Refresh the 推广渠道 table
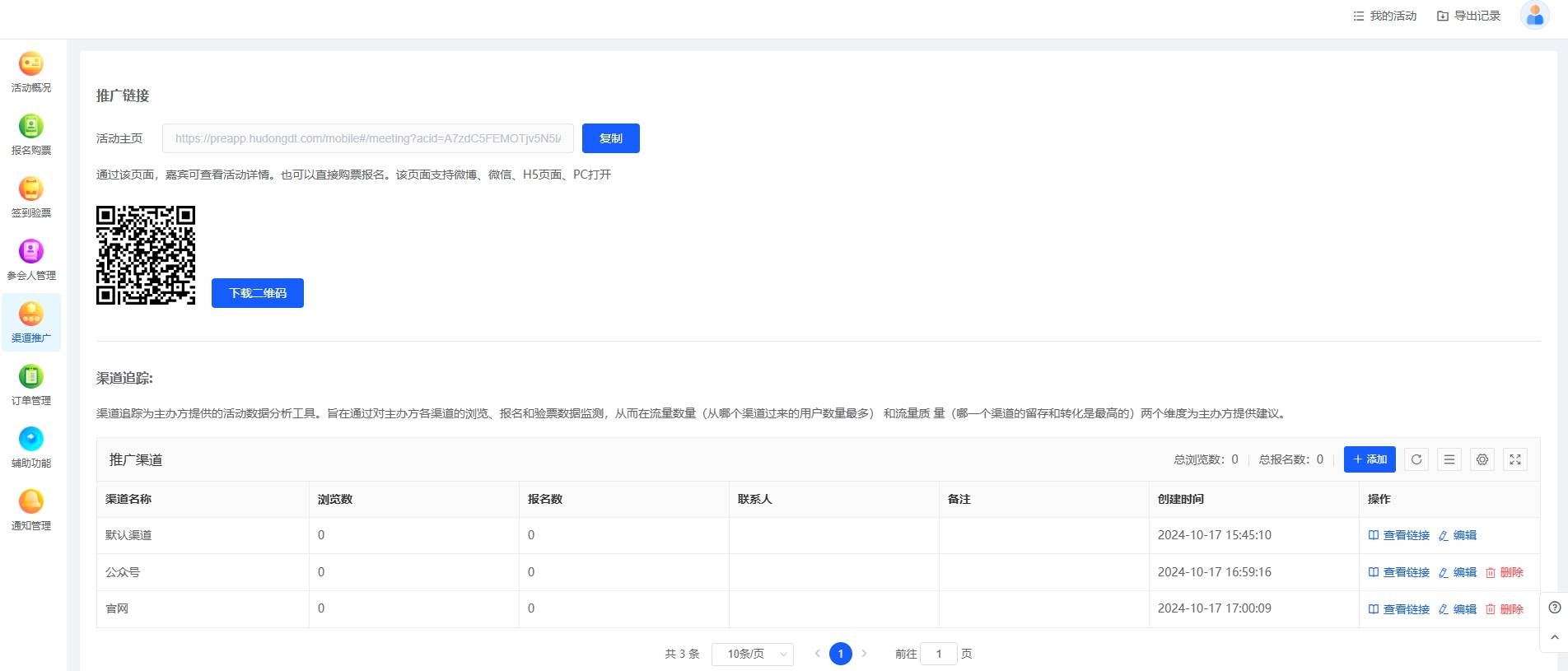 1416,459
